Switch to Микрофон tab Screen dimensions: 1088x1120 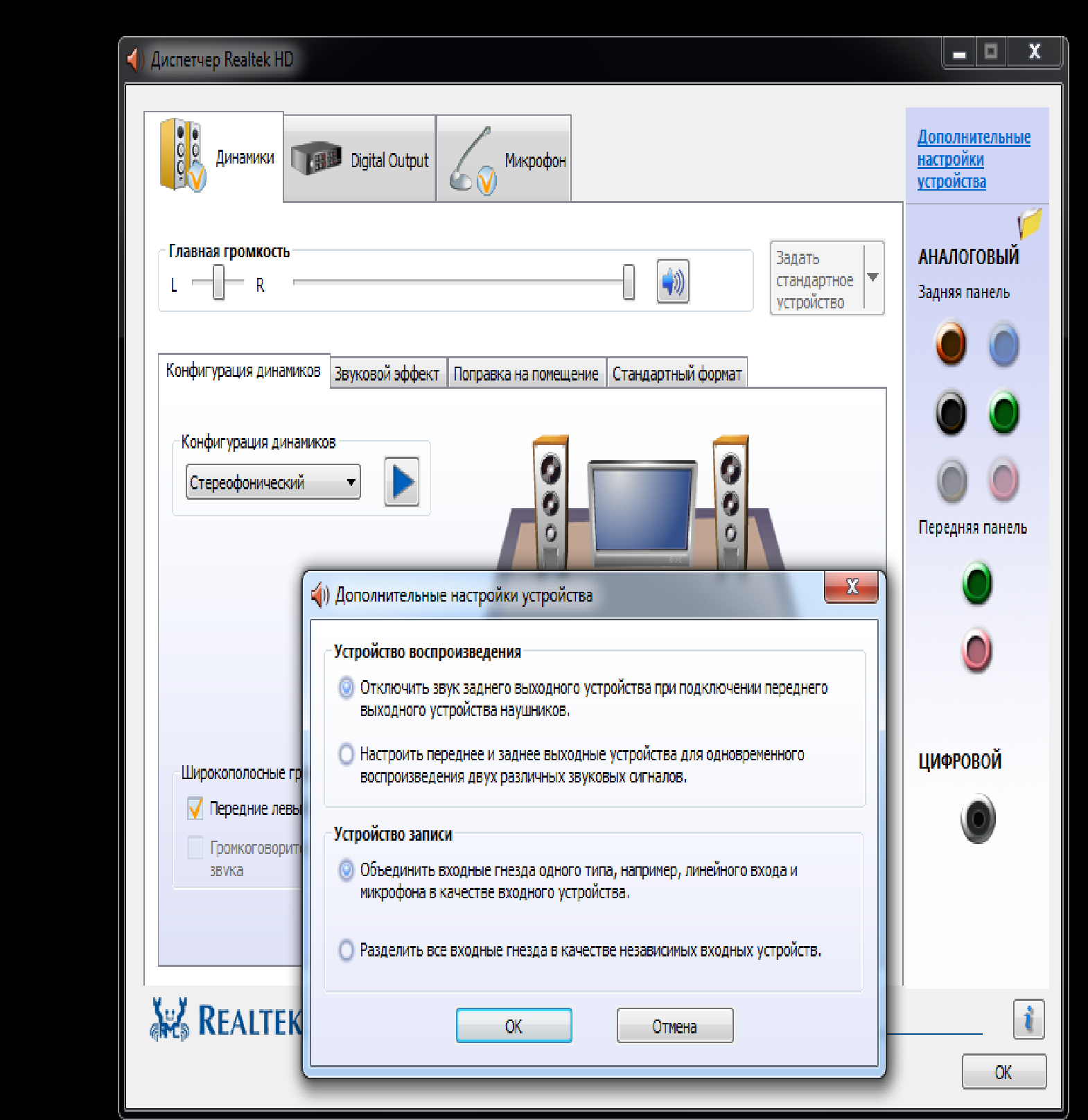504,159
